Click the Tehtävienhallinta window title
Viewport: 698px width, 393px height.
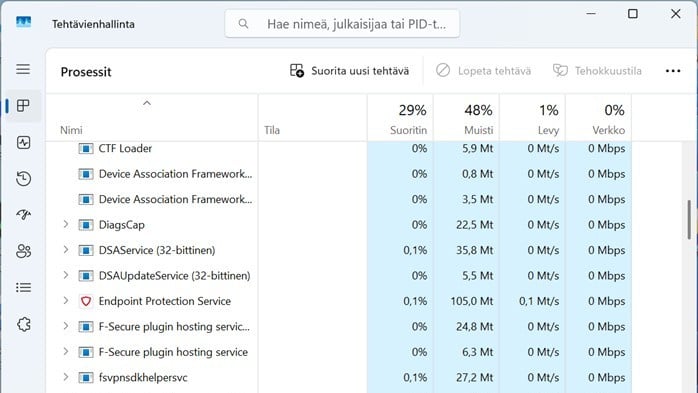pos(93,24)
